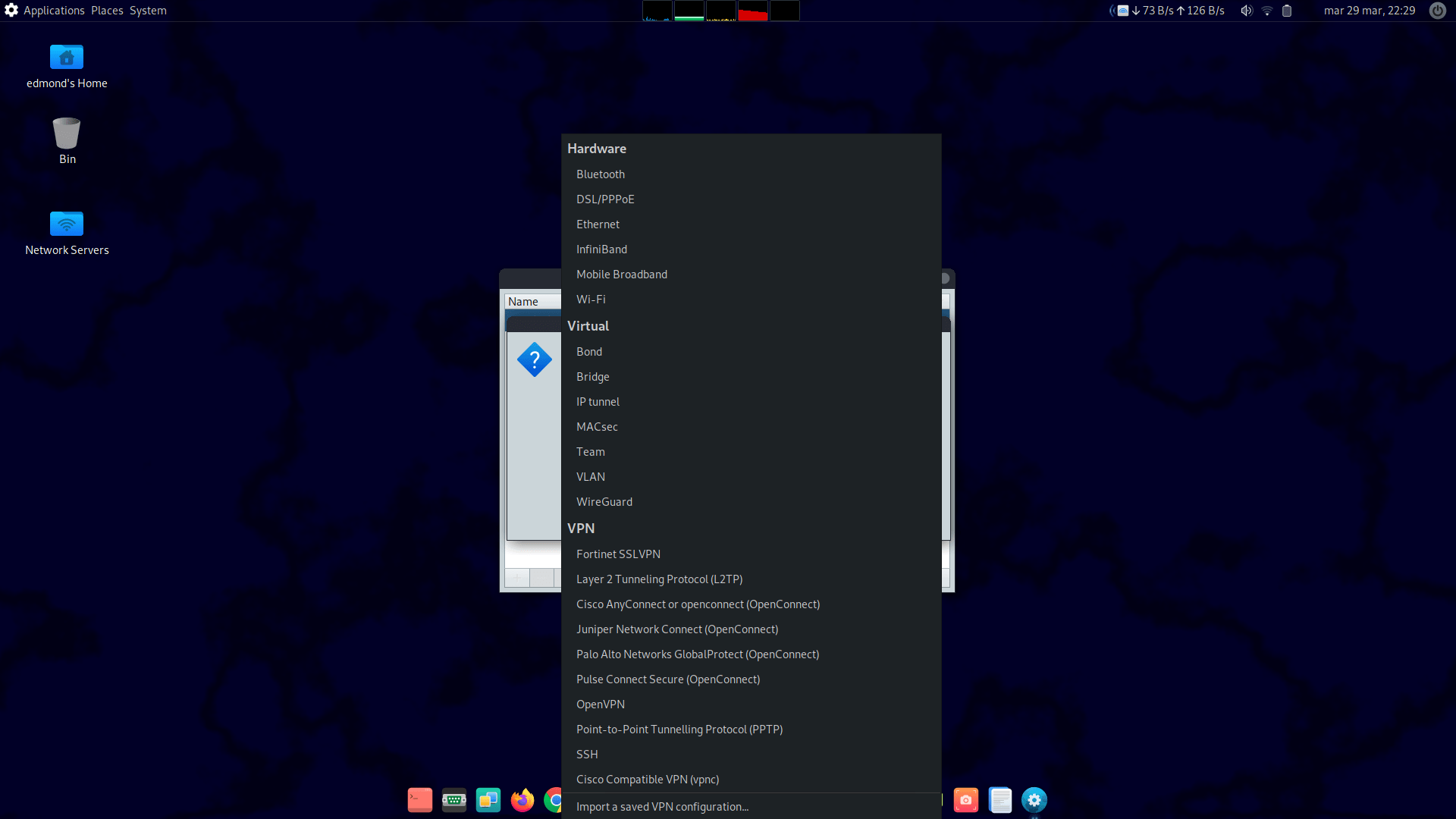The width and height of the screenshot is (1456, 819).
Task: Select OpenVPN as the connection type
Action: click(x=601, y=704)
